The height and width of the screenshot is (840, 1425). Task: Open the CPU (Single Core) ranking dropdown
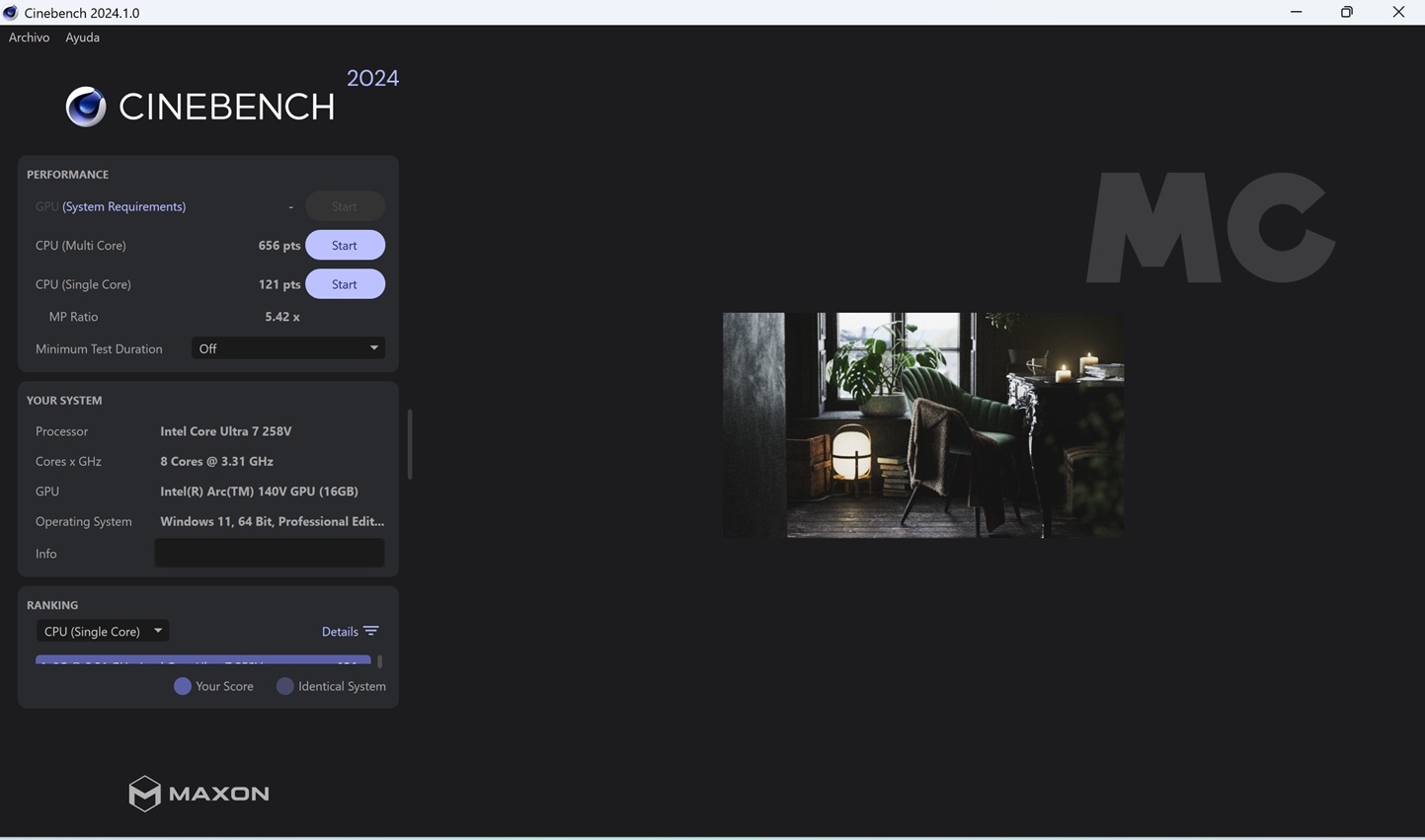coord(103,632)
